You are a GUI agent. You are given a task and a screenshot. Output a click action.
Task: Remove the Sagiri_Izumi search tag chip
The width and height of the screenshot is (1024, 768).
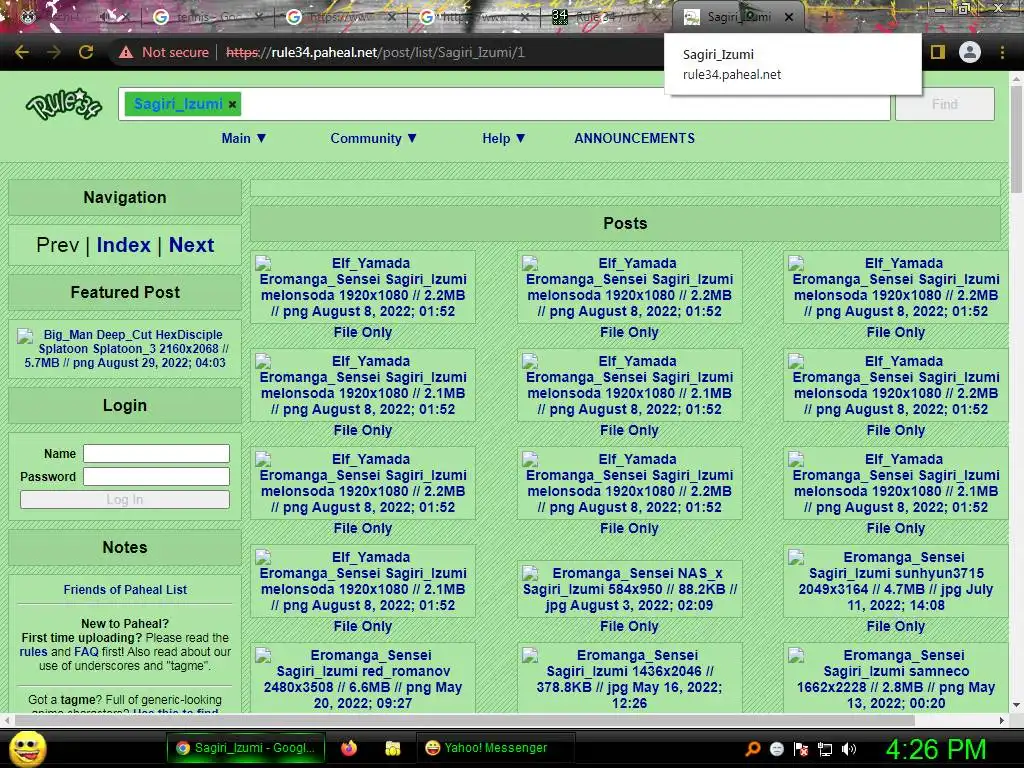coord(232,104)
